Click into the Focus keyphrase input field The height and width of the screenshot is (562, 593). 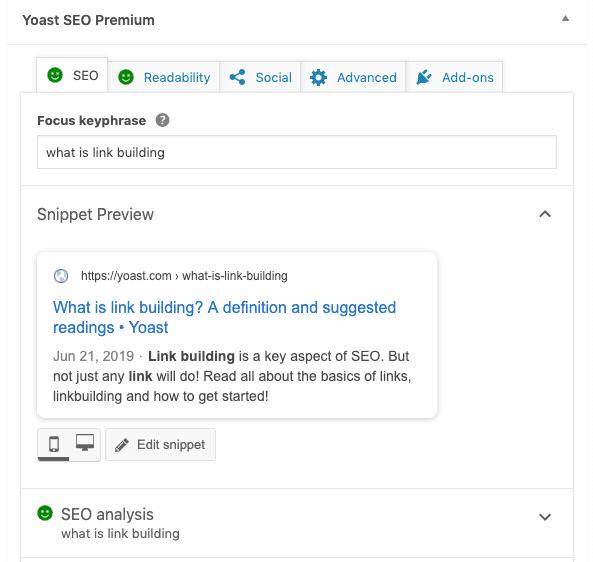coord(297,152)
